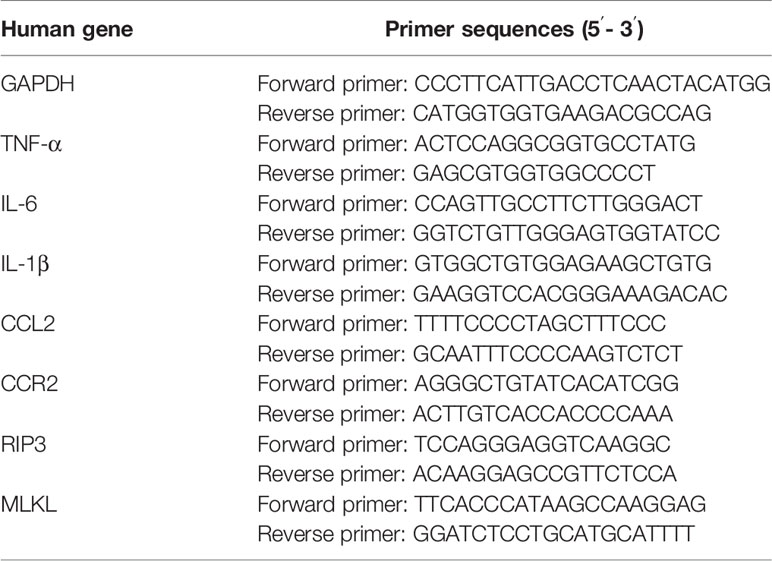Viewport: 772px width, 561px height.
Task: Select the GAPDH gene name
Action: pos(38,84)
